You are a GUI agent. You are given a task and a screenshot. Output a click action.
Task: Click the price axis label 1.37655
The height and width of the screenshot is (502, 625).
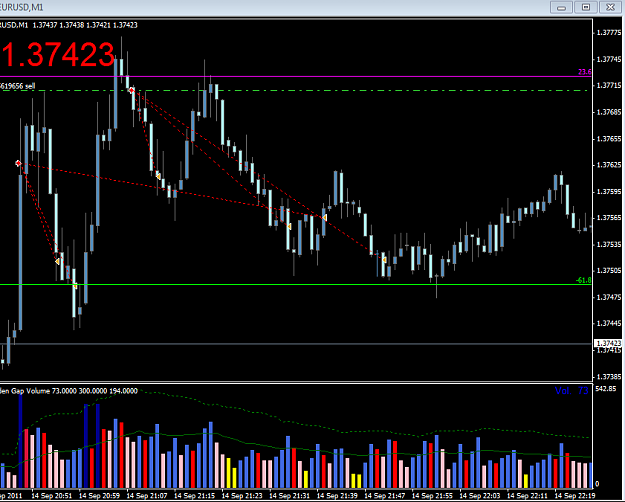(608, 139)
